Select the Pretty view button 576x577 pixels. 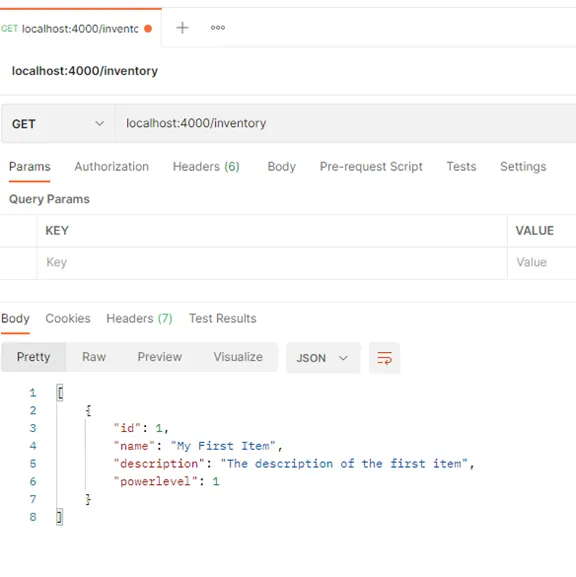(x=33, y=357)
